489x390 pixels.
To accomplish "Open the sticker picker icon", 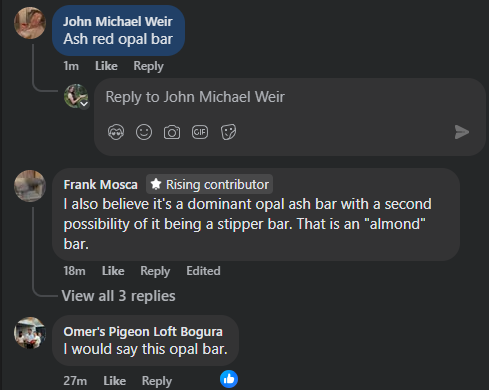I will 228,132.
